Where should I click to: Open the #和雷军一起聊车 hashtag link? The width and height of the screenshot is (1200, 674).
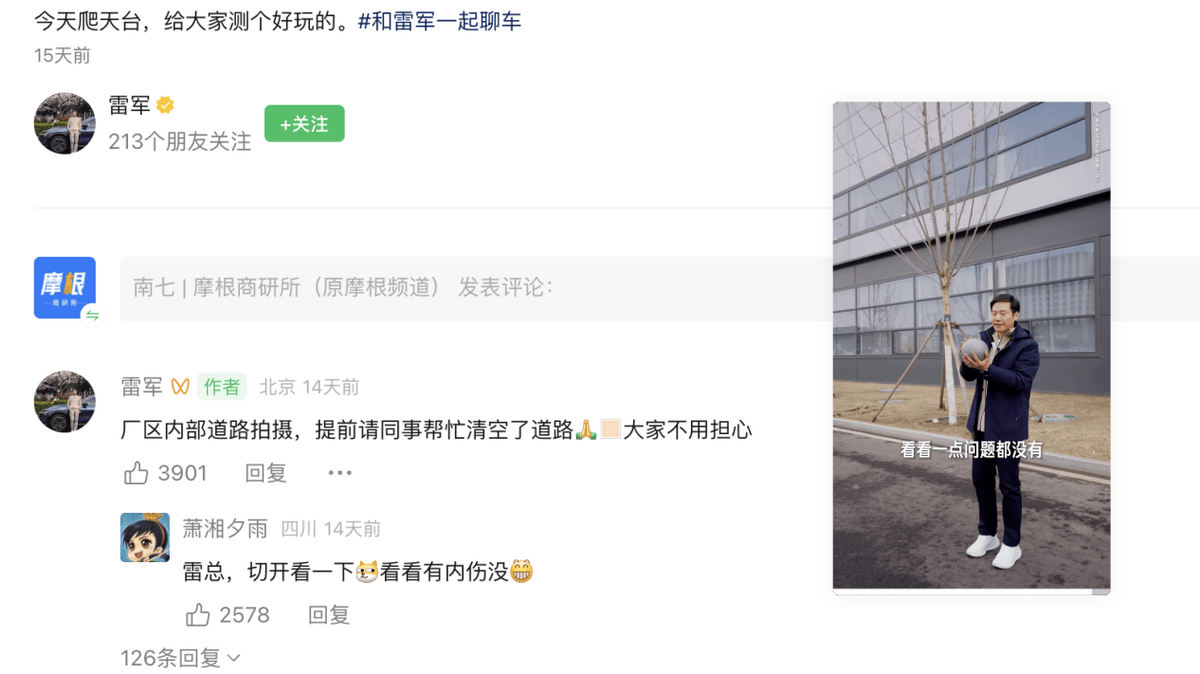(x=439, y=21)
